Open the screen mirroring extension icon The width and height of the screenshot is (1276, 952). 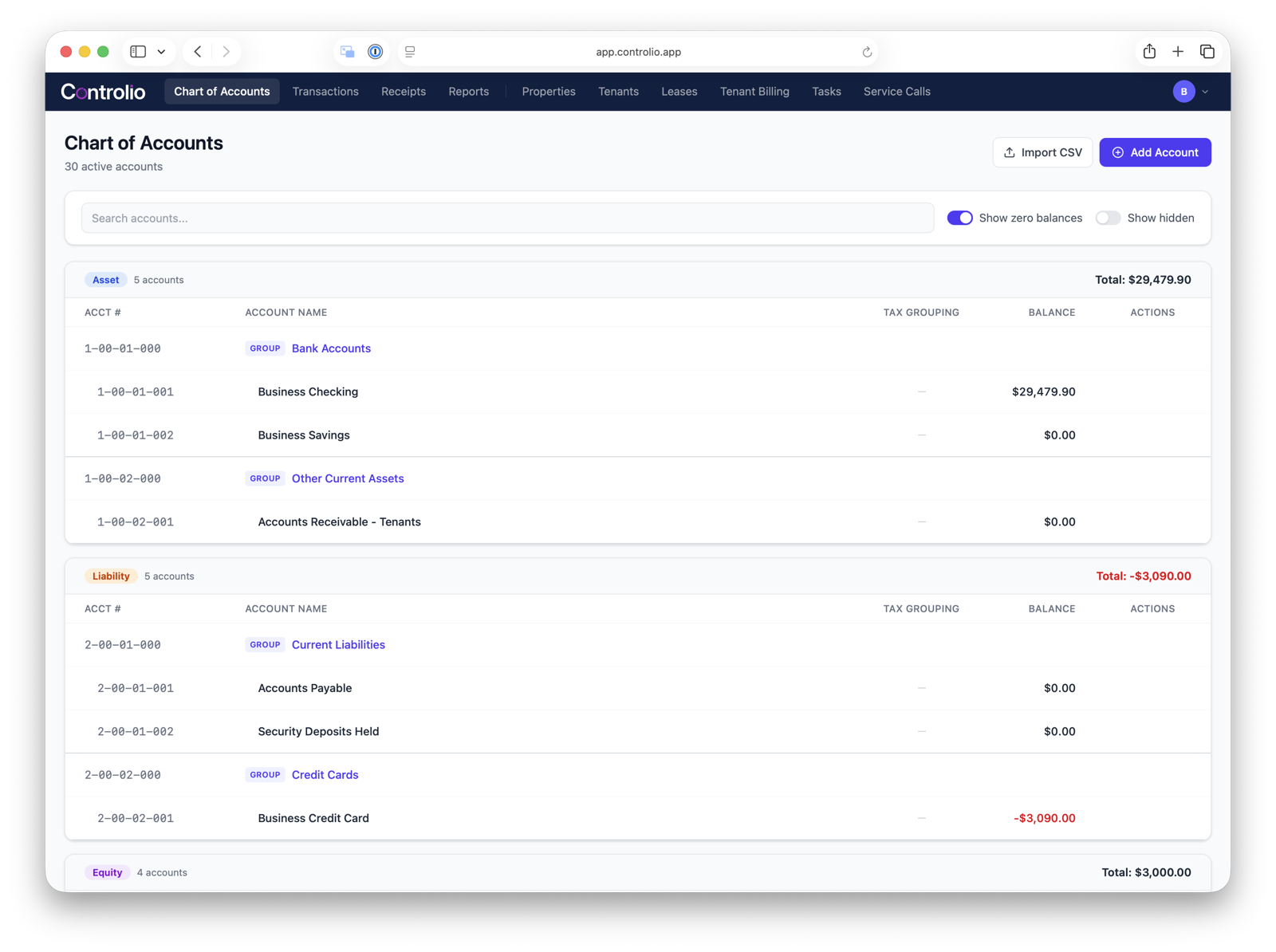tap(348, 52)
